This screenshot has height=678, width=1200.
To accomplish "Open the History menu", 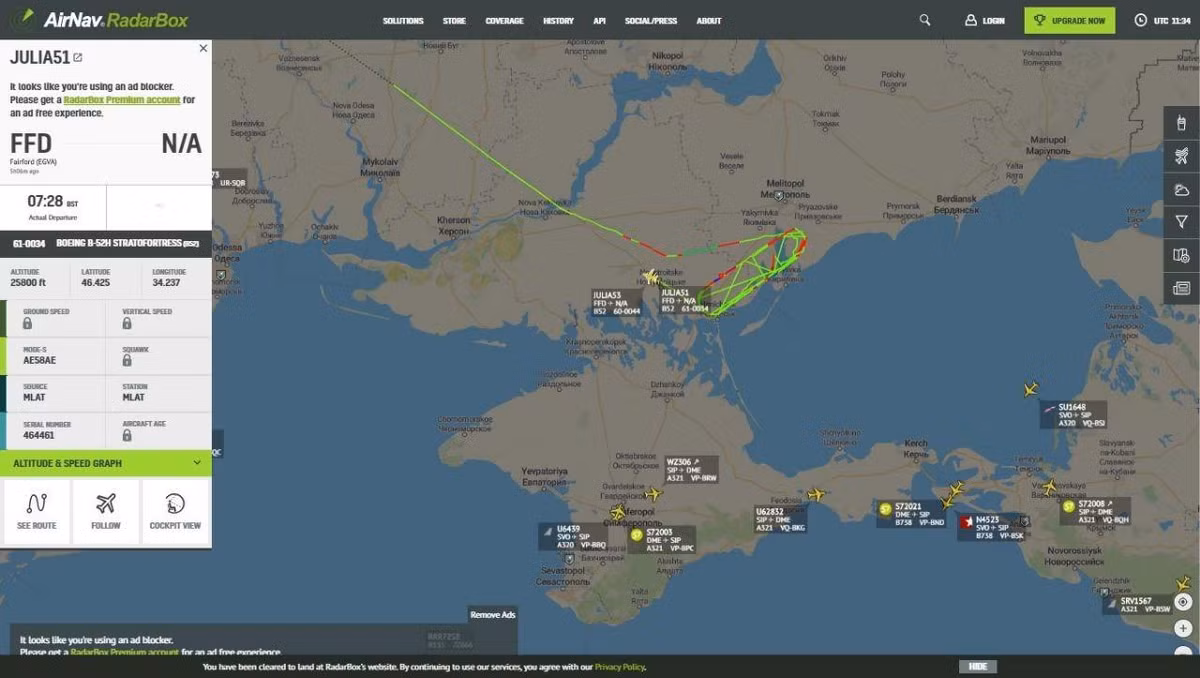I will [558, 21].
